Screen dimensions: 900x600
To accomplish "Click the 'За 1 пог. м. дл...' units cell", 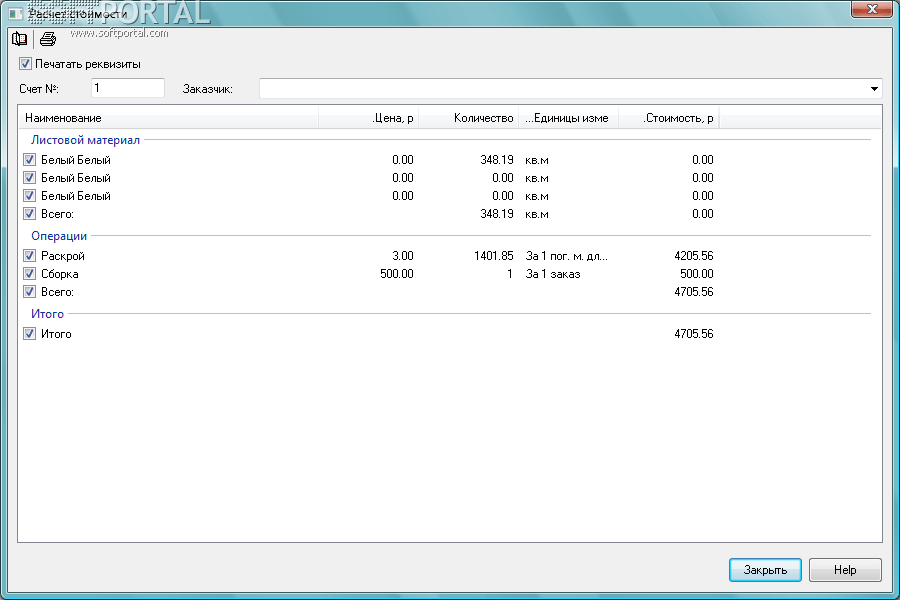I will pos(567,256).
